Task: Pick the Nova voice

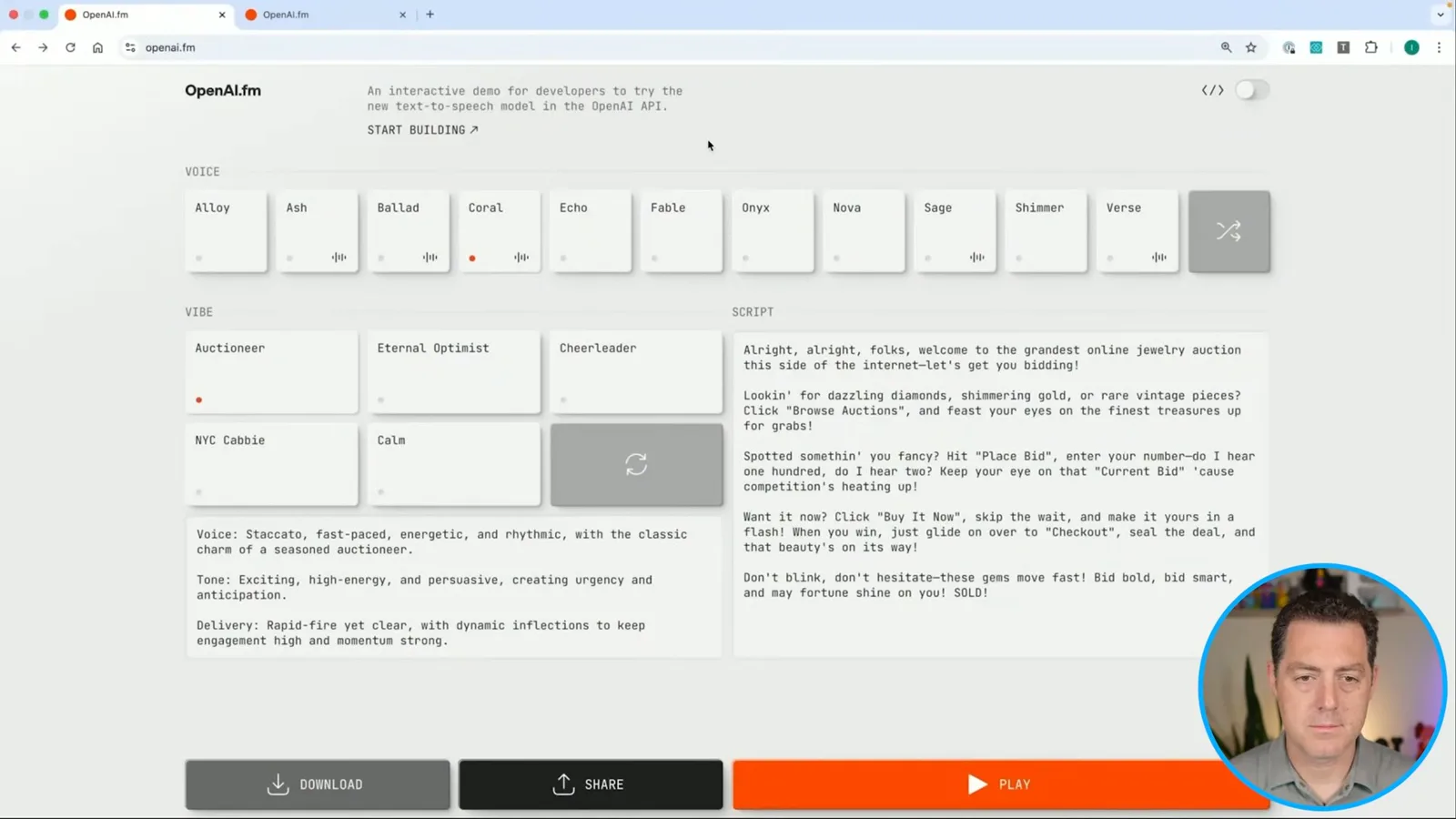Action: pyautogui.click(x=864, y=231)
